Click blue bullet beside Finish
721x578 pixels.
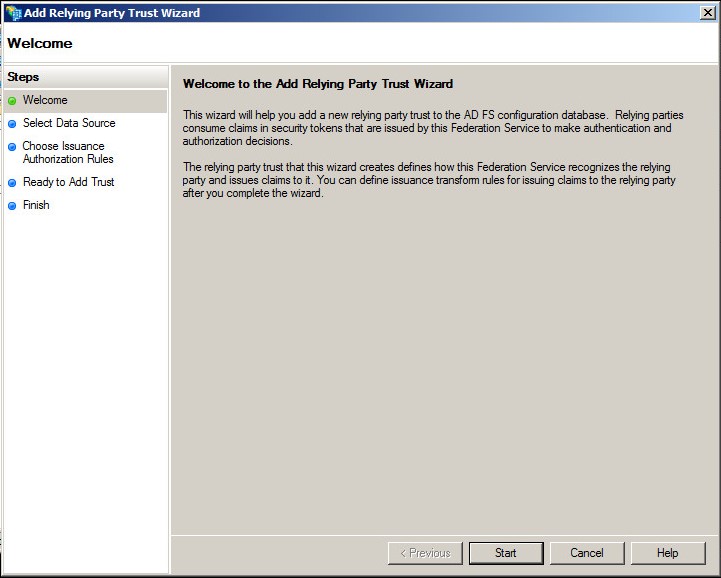tap(12, 206)
